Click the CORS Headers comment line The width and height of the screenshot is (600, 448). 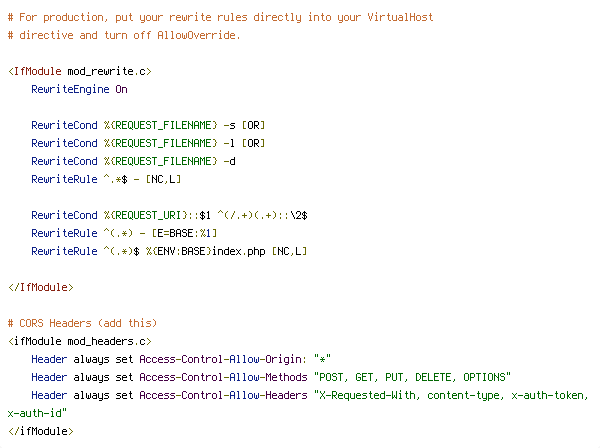coord(82,323)
